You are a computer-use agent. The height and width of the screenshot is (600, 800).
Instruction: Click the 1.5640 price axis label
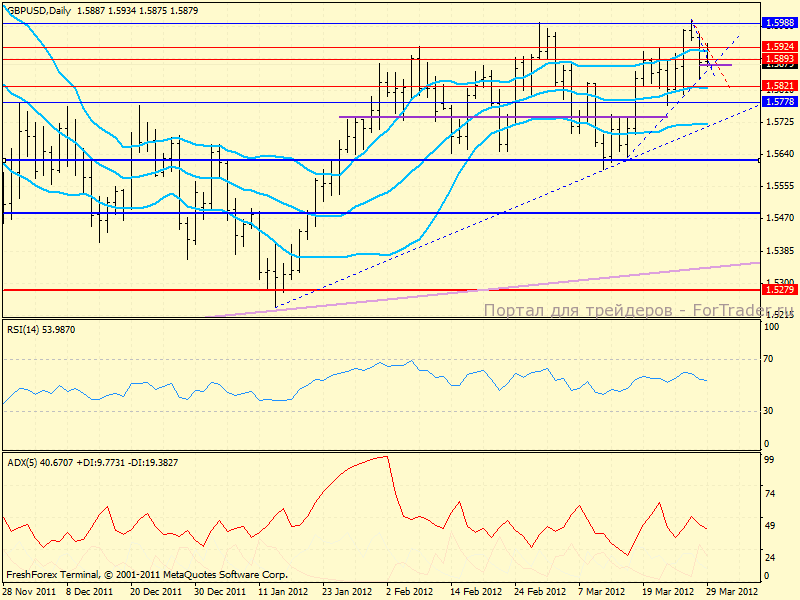pos(778,154)
